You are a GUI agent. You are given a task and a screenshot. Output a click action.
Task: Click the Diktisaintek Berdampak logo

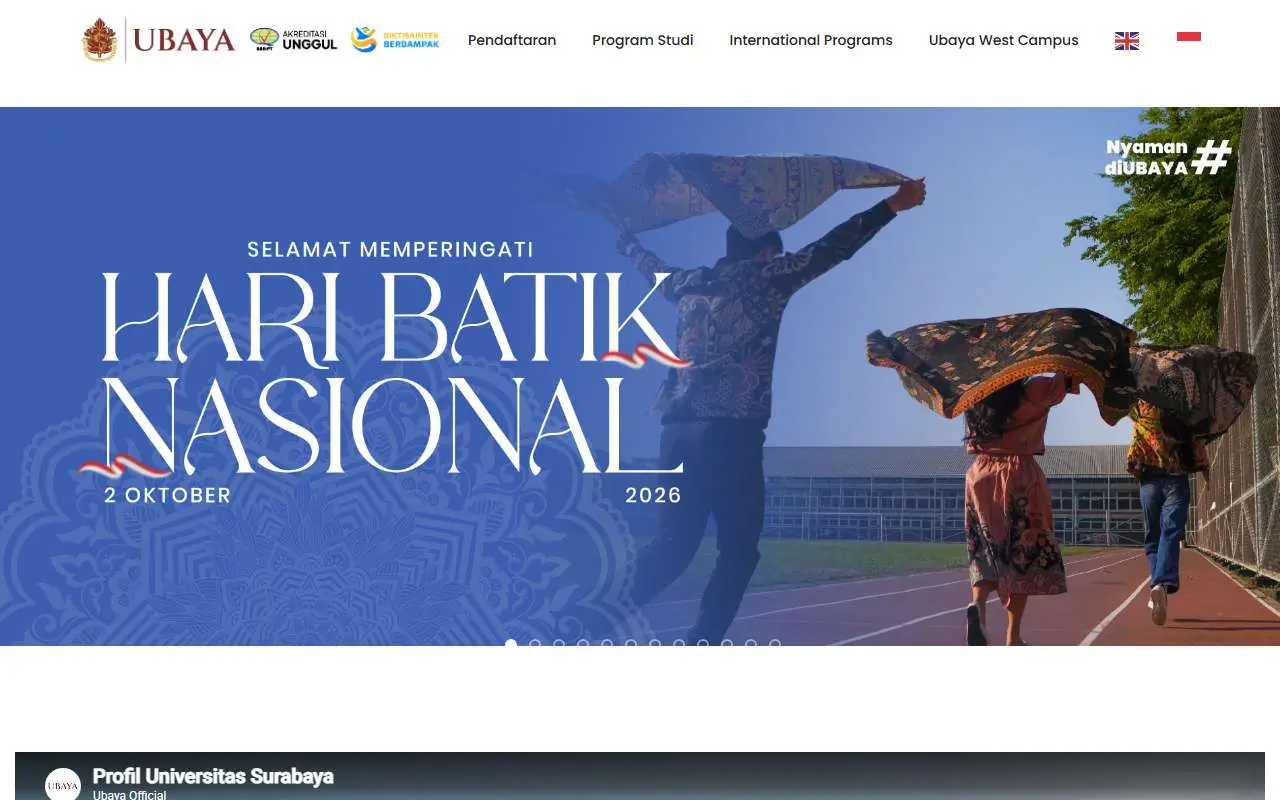click(x=395, y=40)
